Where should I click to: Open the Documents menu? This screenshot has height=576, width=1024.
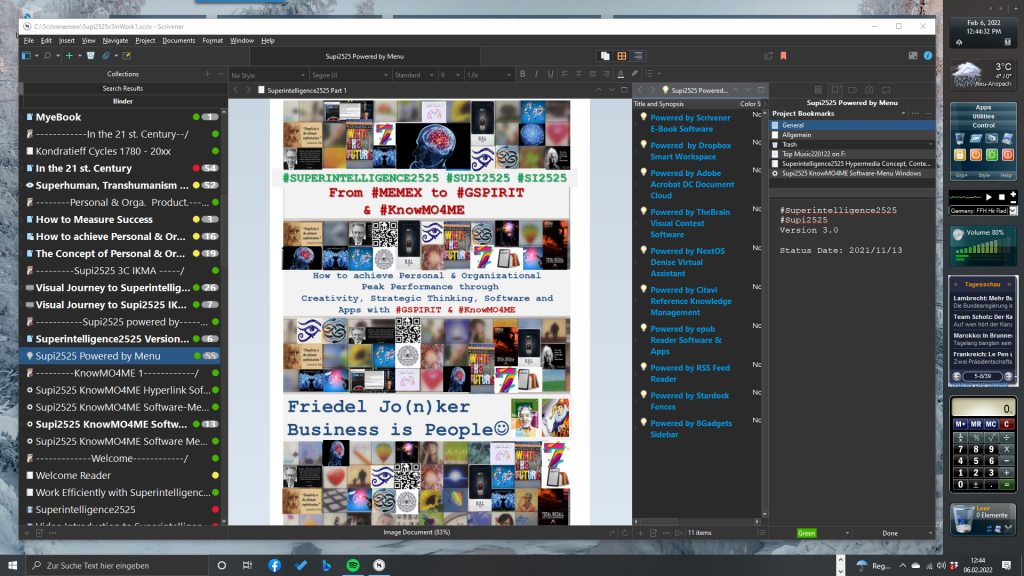click(178, 40)
